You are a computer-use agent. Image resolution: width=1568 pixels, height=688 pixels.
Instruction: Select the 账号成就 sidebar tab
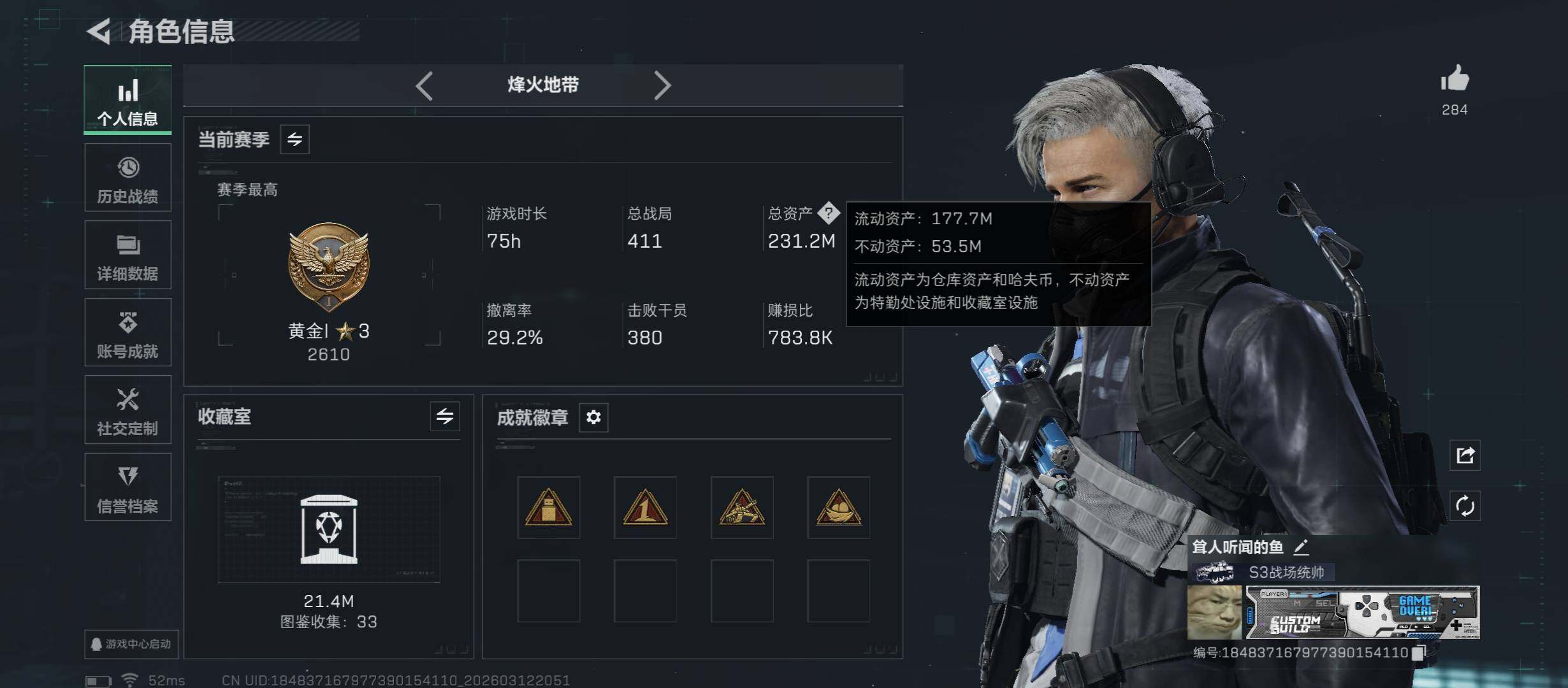[127, 333]
